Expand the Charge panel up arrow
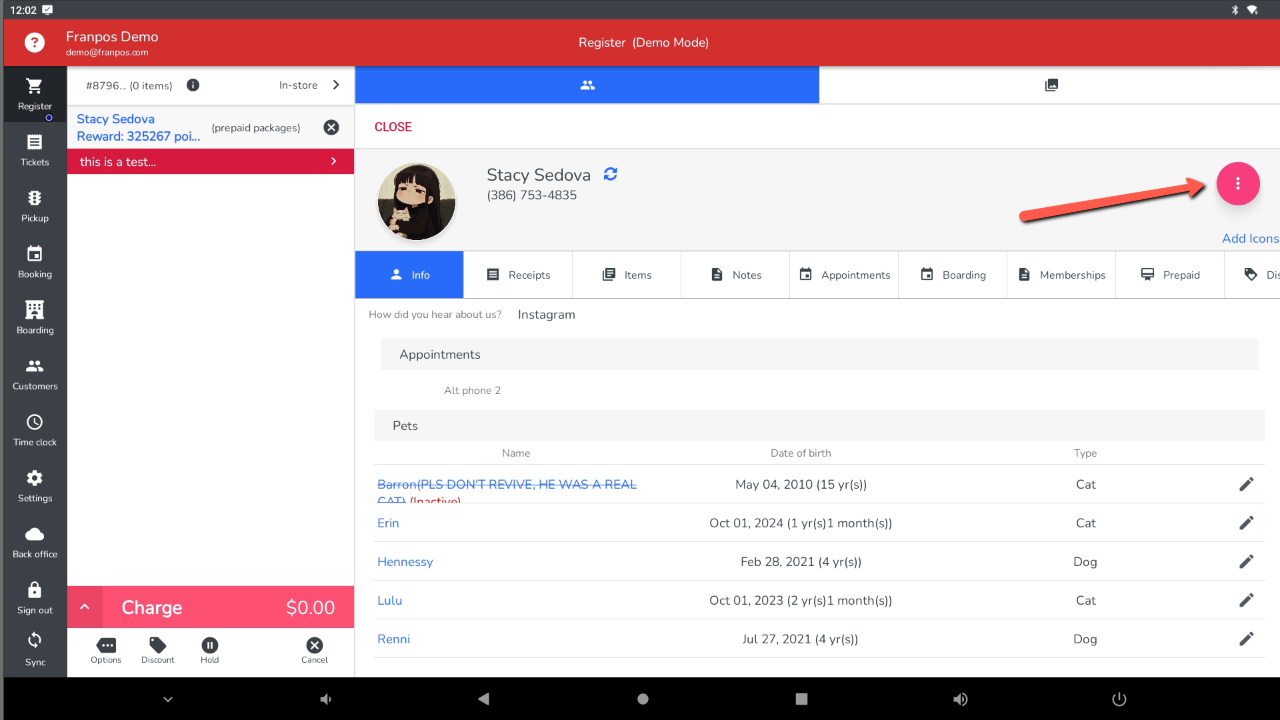This screenshot has height=720, width=1280. point(85,607)
